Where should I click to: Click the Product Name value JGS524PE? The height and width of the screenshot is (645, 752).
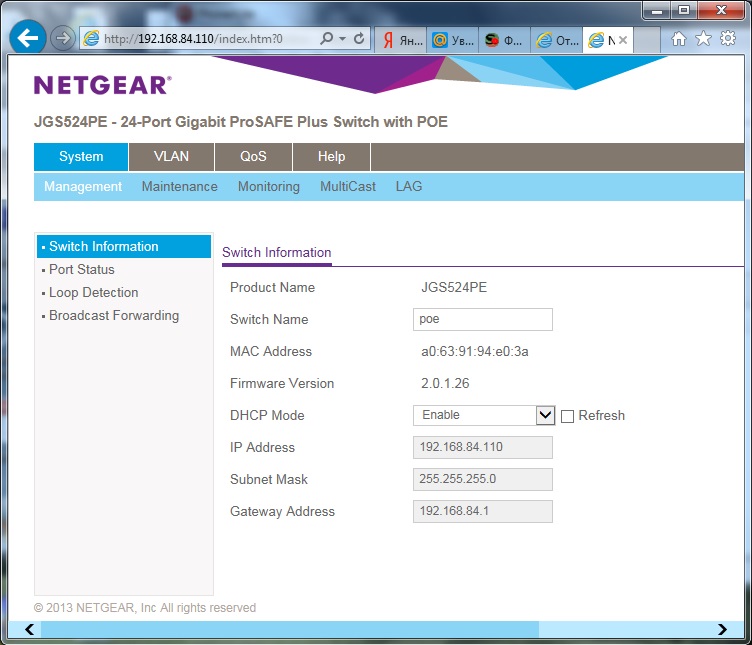[454, 287]
